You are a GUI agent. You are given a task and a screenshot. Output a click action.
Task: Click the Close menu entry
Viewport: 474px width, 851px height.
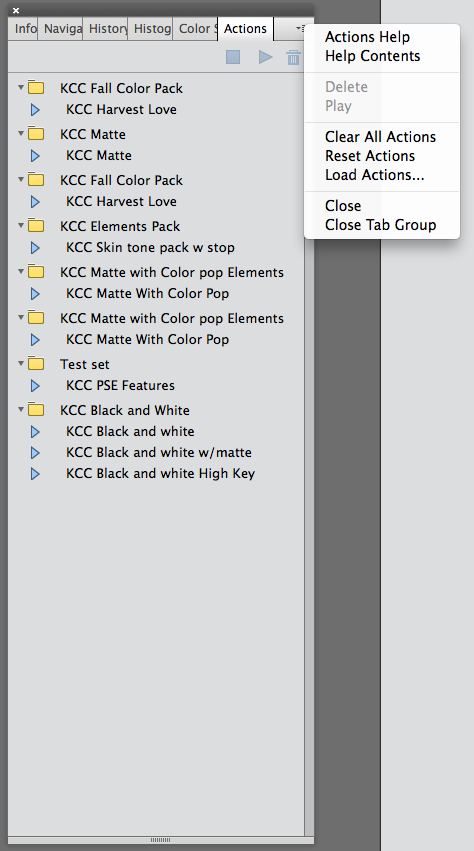343,206
